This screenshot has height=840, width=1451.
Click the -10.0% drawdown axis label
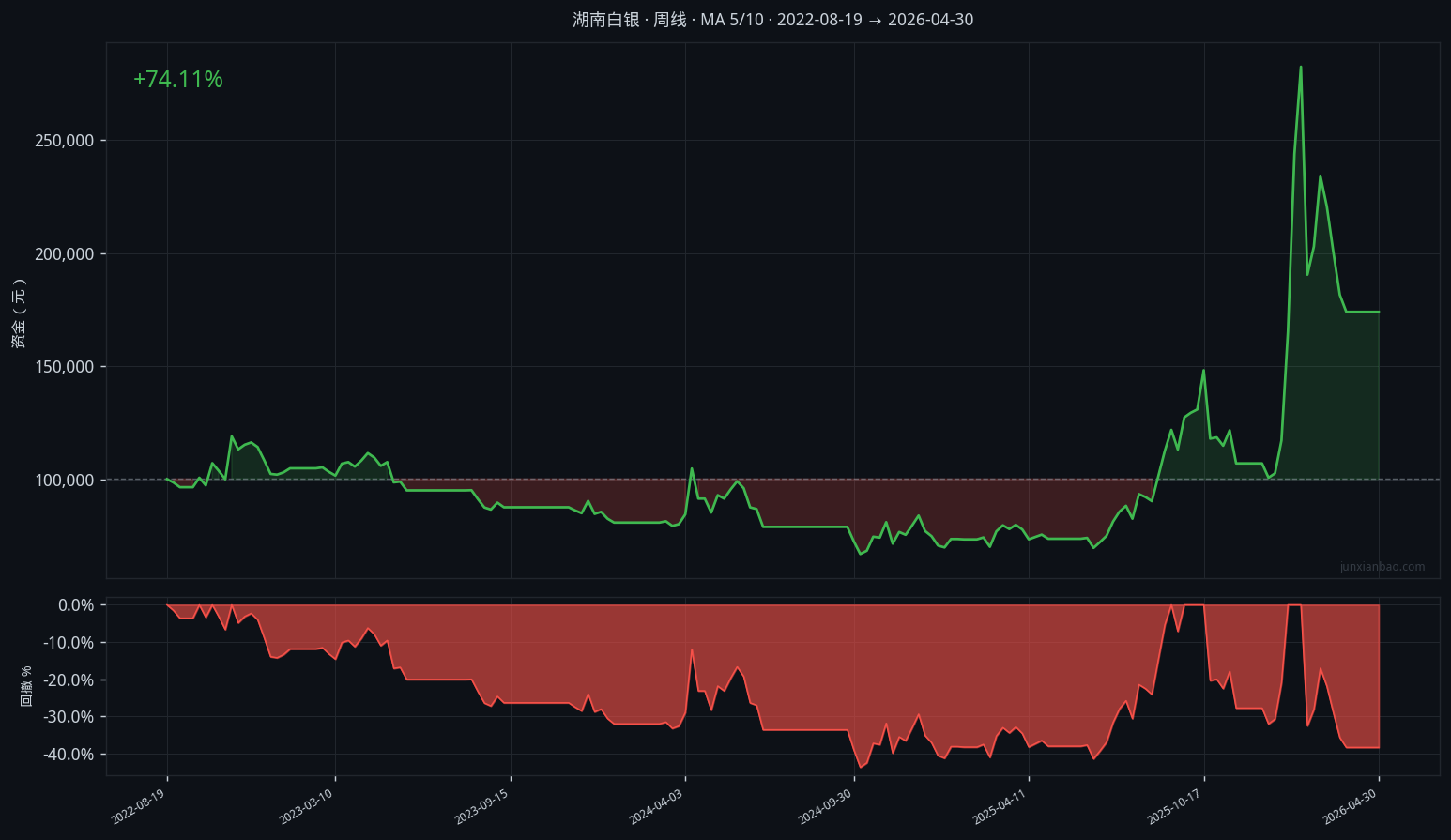[70, 643]
